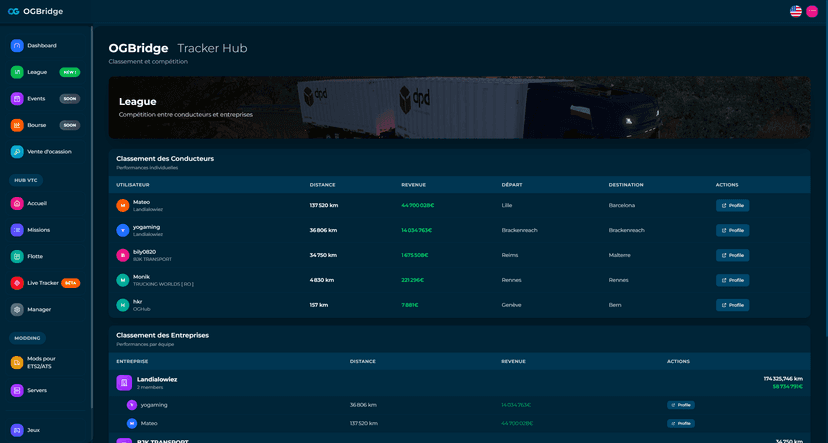The height and width of the screenshot is (443, 828).
Task: Click the Flotte truck icon
Action: (x=17, y=257)
